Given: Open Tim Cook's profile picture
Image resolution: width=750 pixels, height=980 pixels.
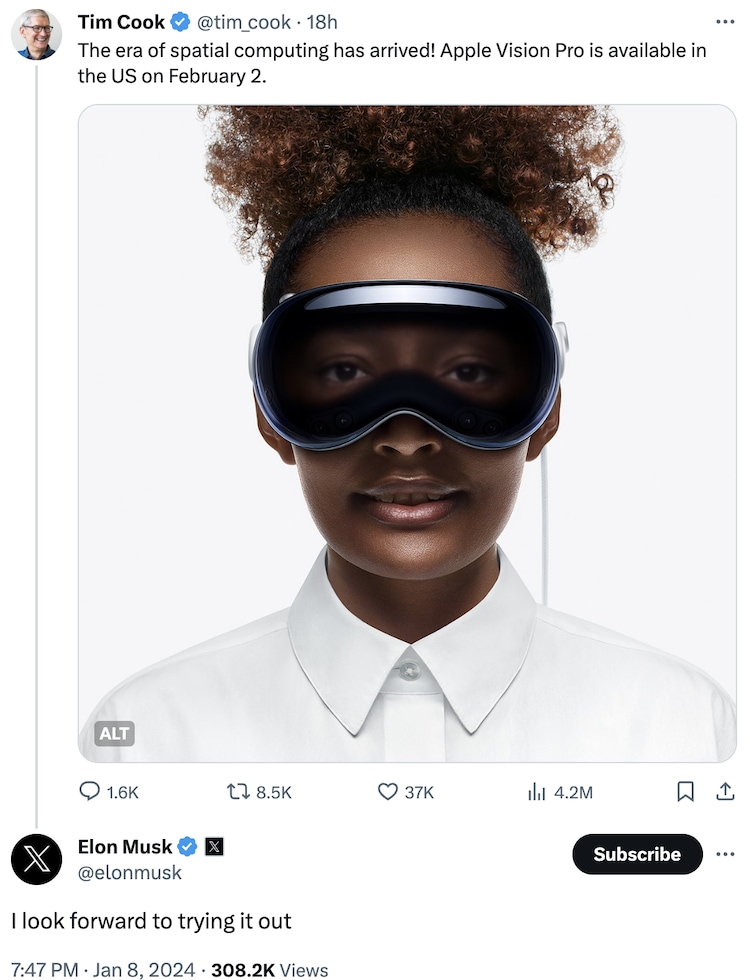Looking at the screenshot, I should (36, 35).
